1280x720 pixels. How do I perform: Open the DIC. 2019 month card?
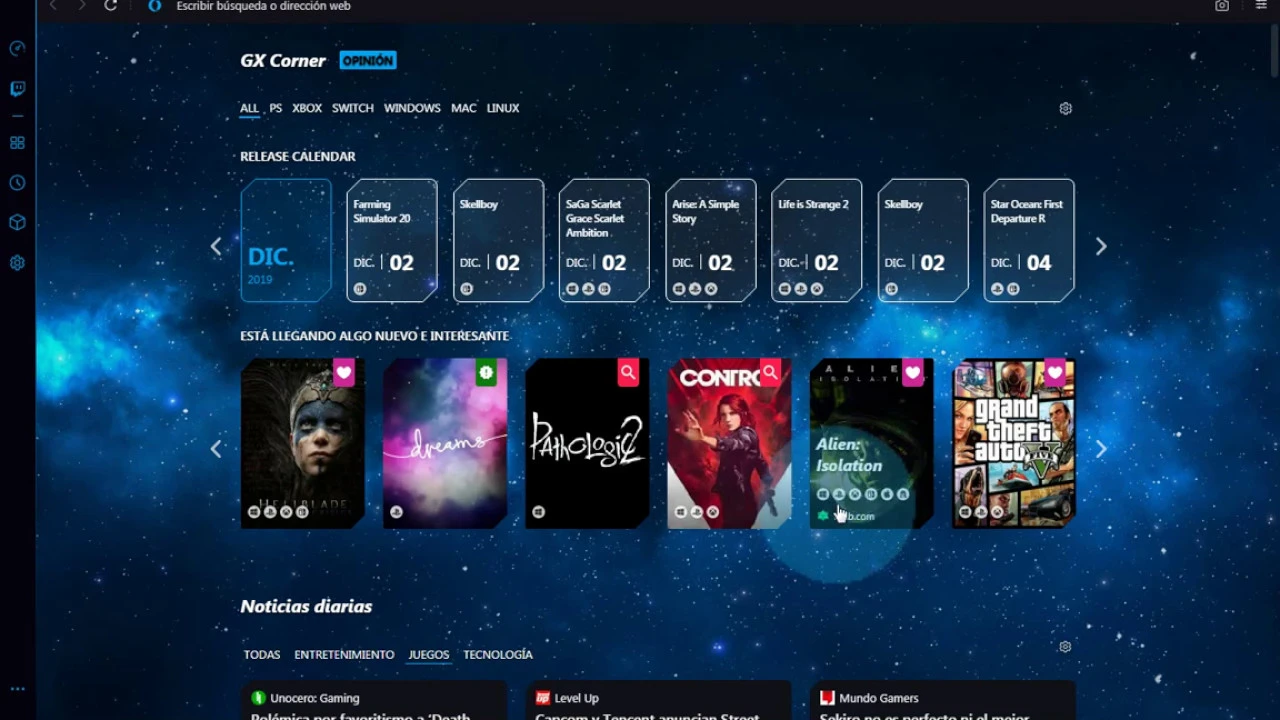click(286, 240)
